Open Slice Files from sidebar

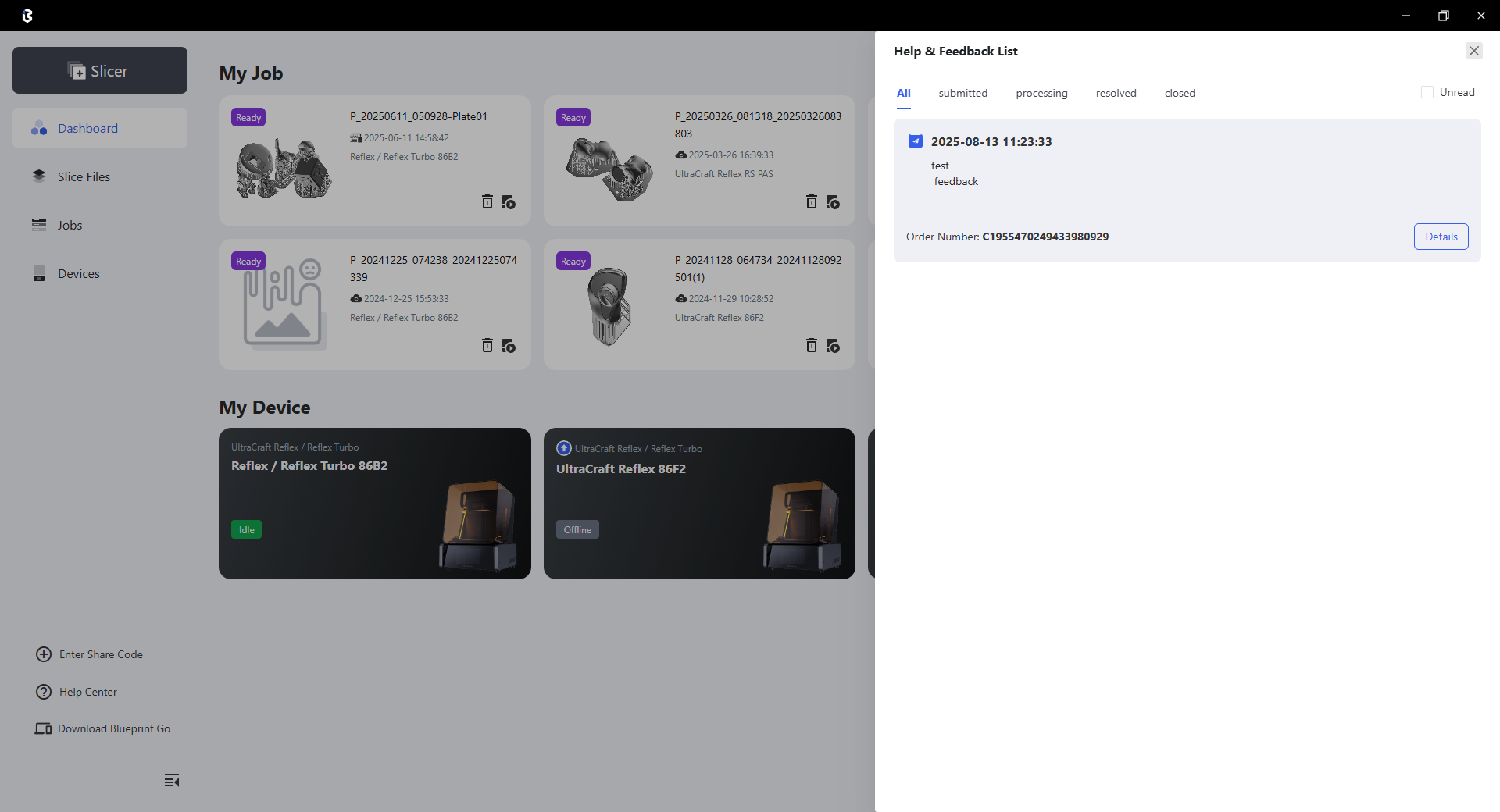[84, 176]
